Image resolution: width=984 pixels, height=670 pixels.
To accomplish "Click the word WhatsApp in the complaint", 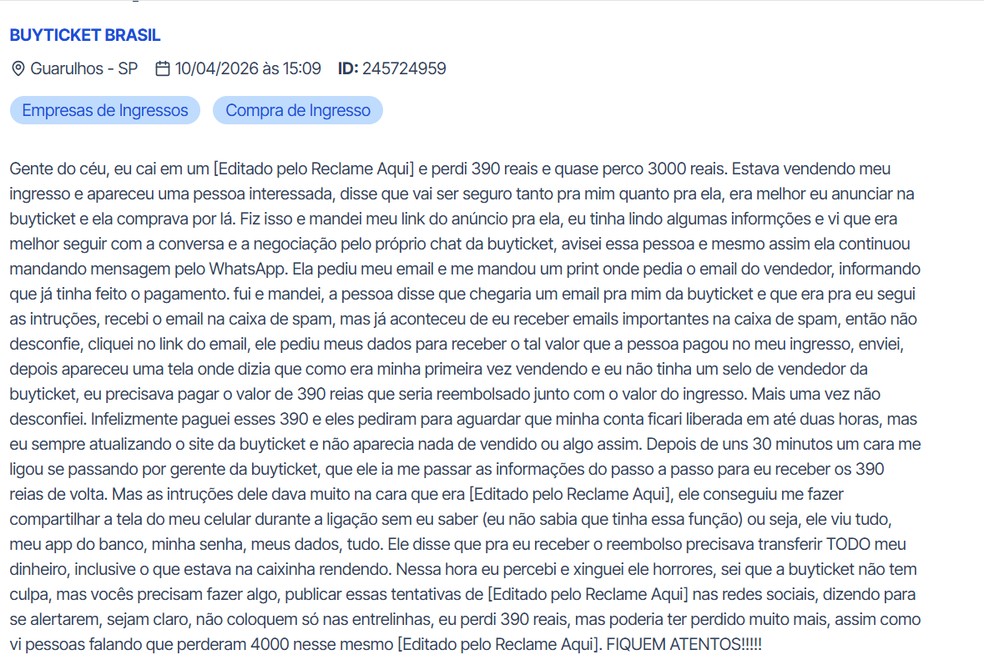I will click(248, 269).
